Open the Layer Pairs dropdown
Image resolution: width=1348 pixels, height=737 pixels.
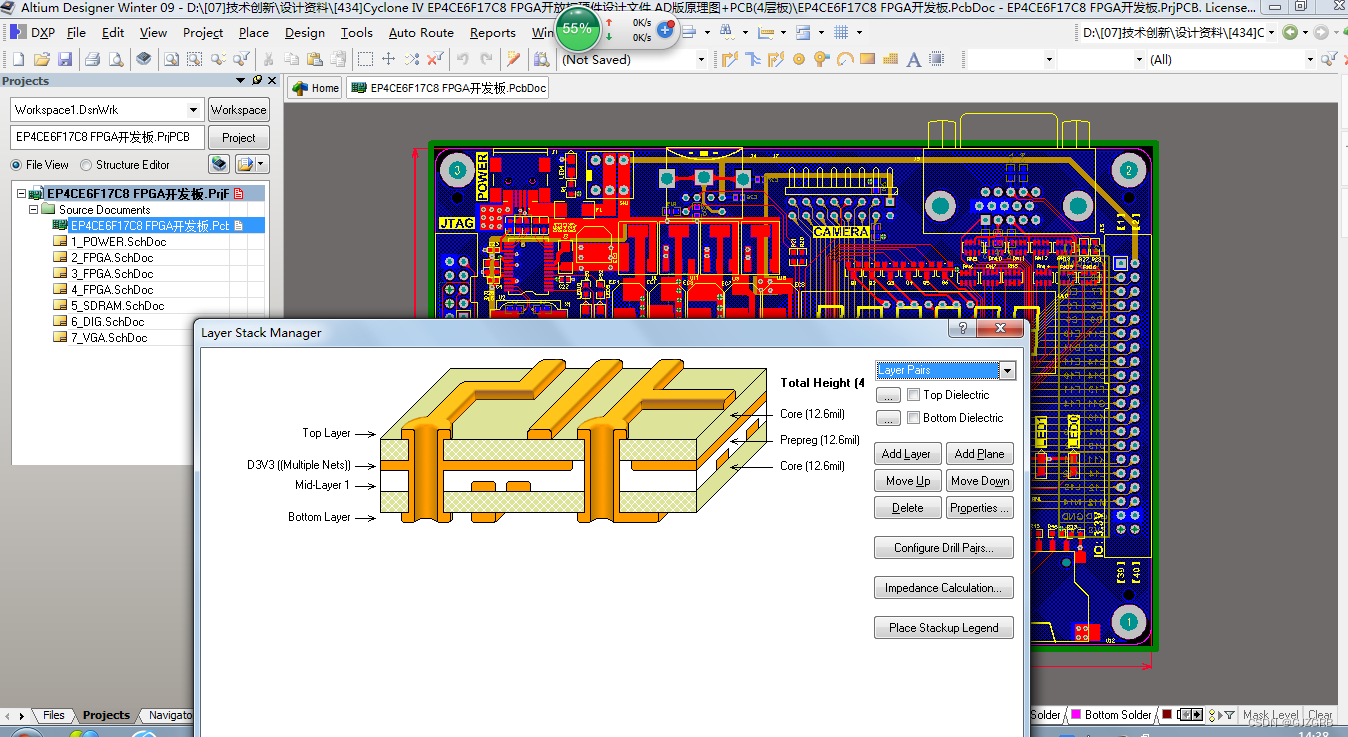coord(1008,371)
